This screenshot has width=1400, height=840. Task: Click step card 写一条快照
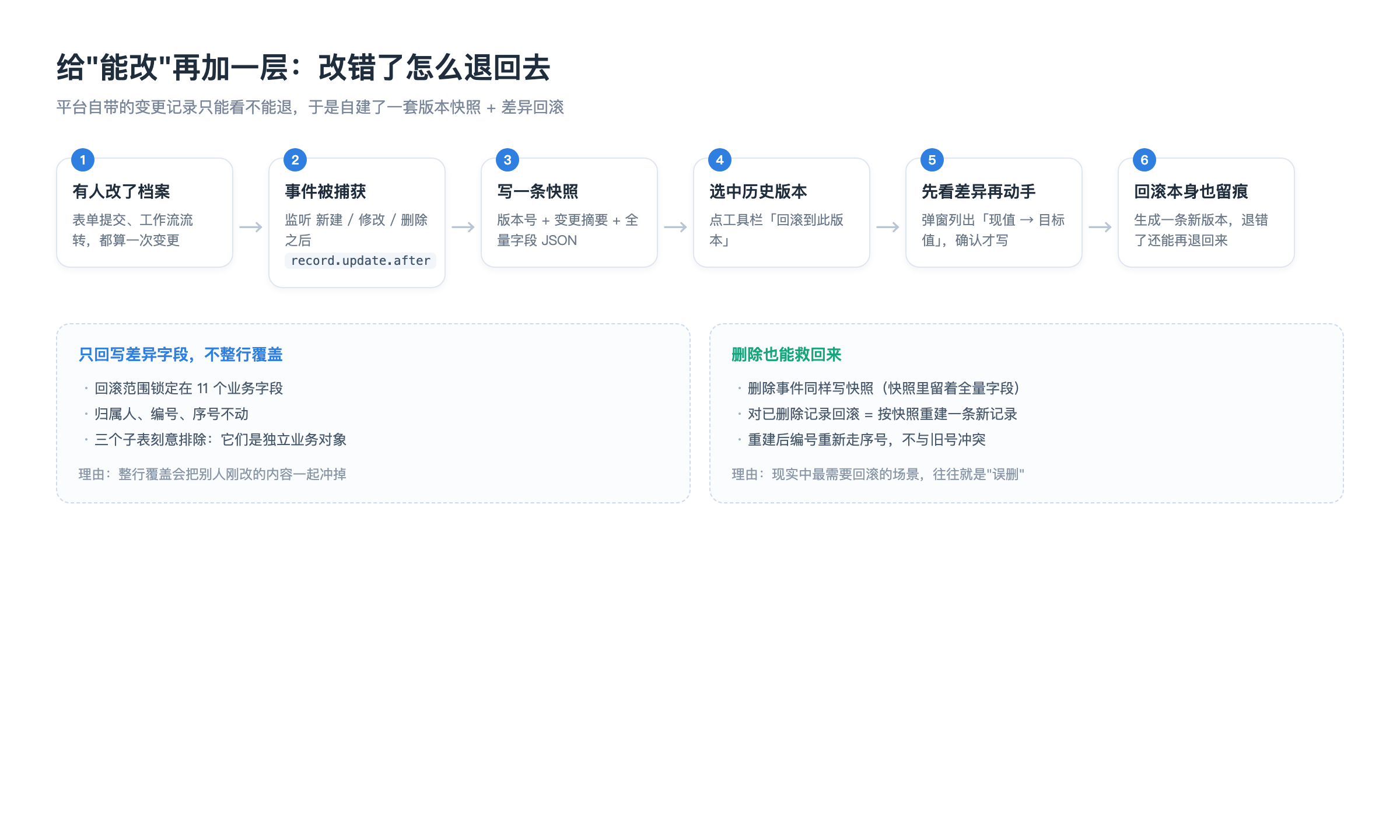tap(569, 212)
